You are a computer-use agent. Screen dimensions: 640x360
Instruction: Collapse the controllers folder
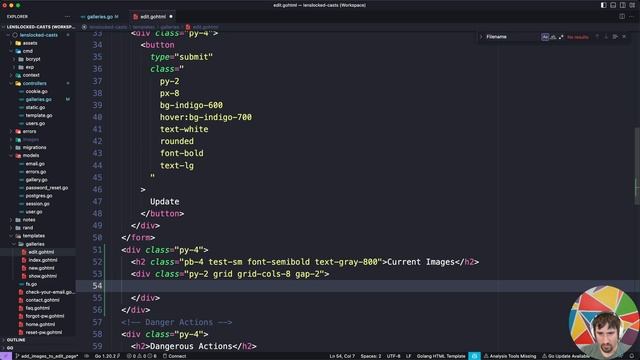click(35, 83)
